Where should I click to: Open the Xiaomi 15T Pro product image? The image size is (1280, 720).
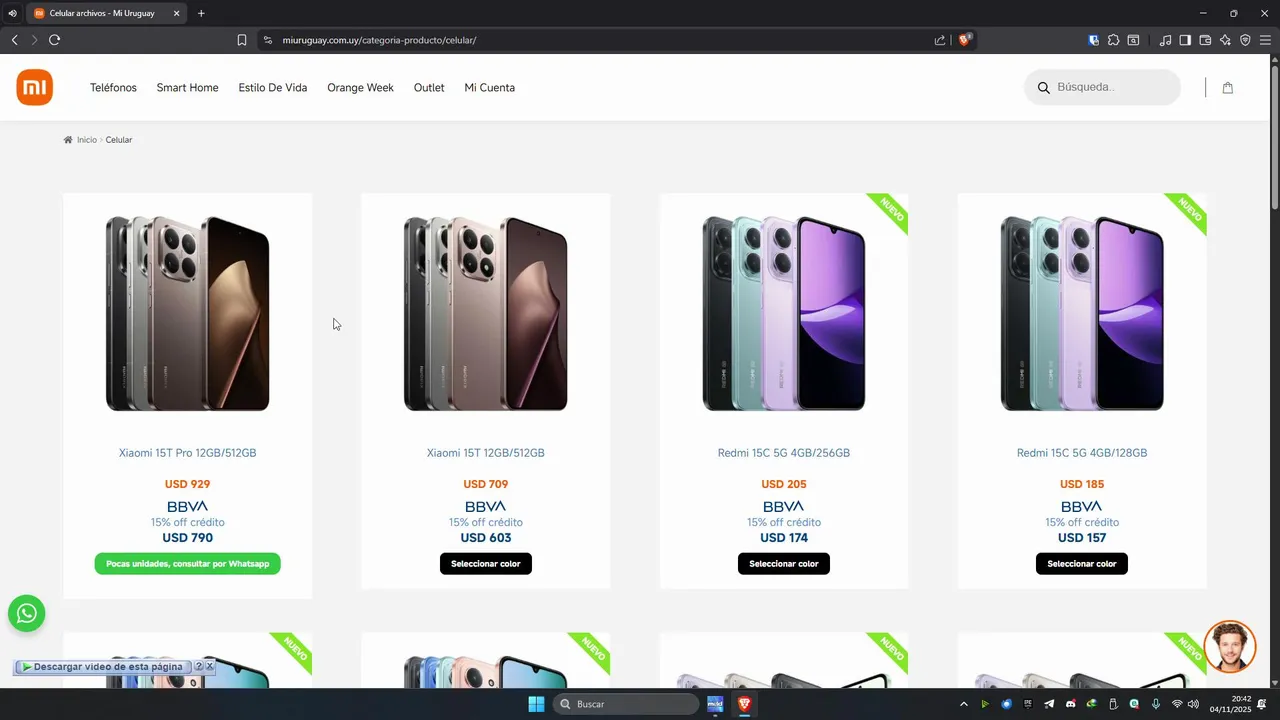[188, 312]
